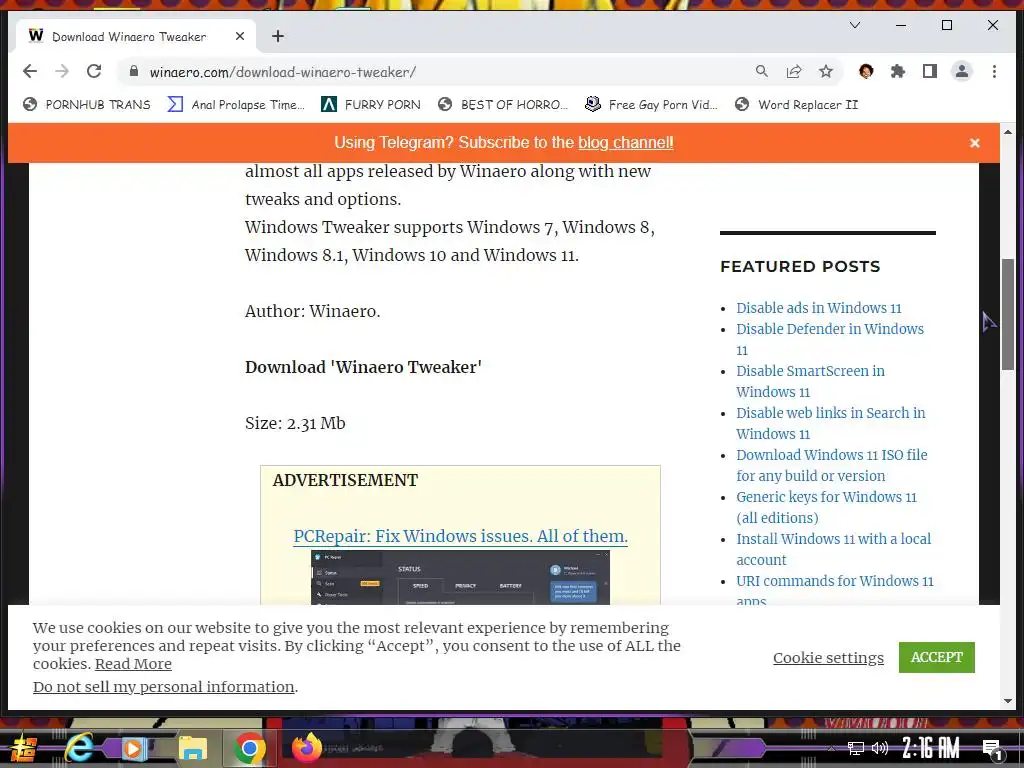1024x768 pixels.
Task: Open the Word Replacer II bookmark
Action: [x=796, y=104]
